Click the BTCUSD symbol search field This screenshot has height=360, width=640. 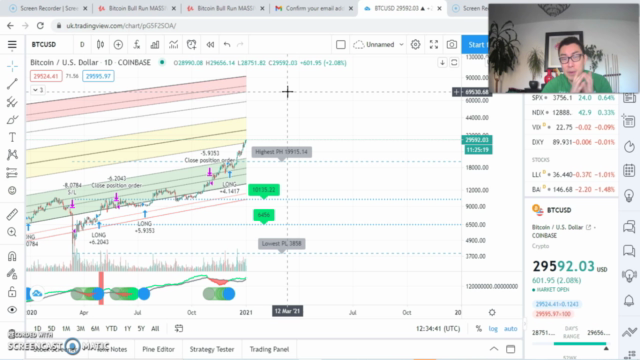(44, 44)
